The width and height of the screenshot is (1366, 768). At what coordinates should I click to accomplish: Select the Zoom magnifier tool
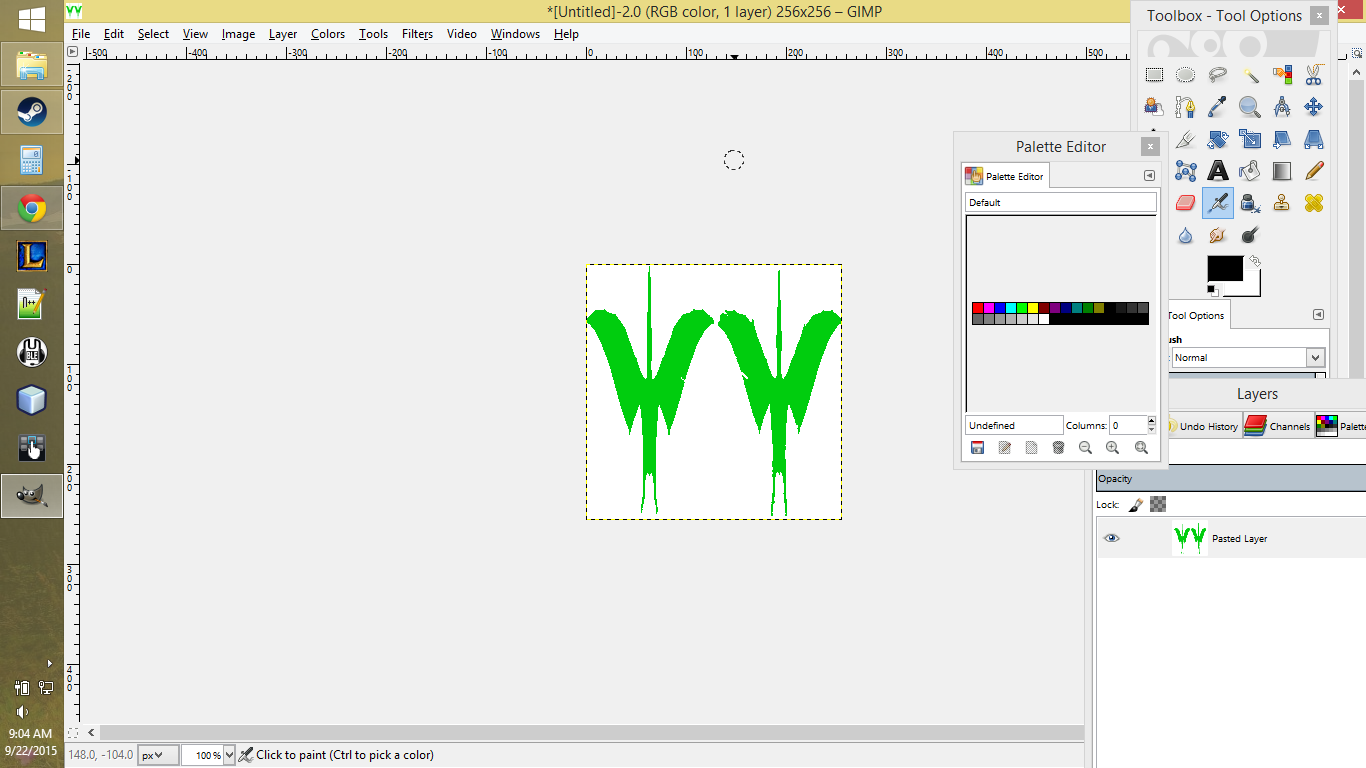pos(1250,107)
